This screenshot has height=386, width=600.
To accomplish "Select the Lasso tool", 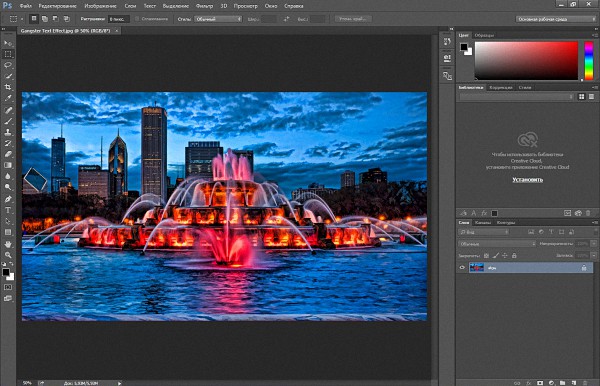I will click(x=8, y=65).
